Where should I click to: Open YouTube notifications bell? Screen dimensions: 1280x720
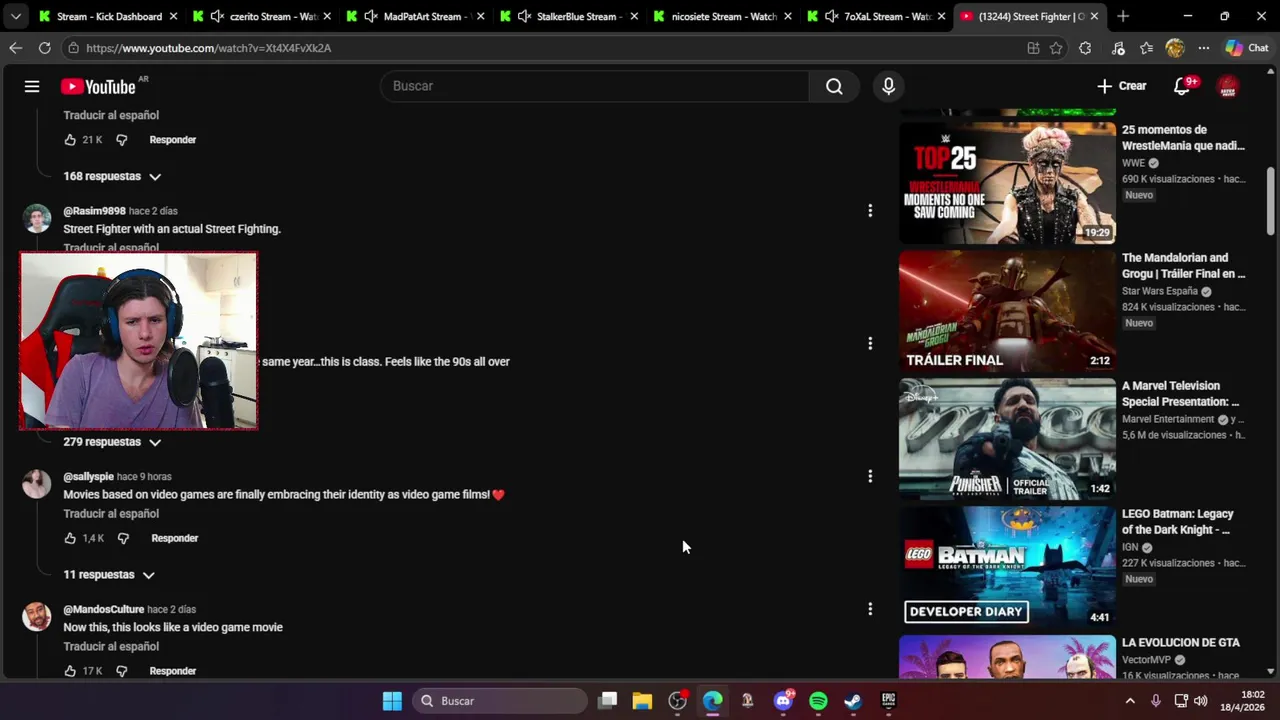coord(1182,86)
